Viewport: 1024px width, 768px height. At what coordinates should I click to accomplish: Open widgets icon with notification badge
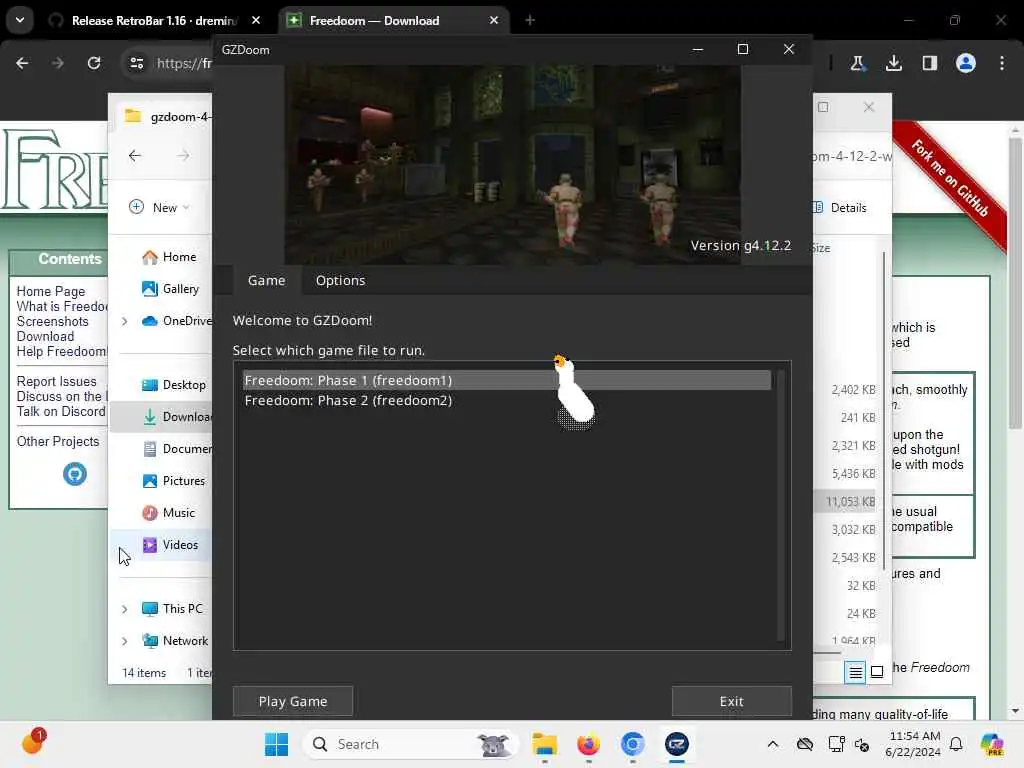click(32, 743)
